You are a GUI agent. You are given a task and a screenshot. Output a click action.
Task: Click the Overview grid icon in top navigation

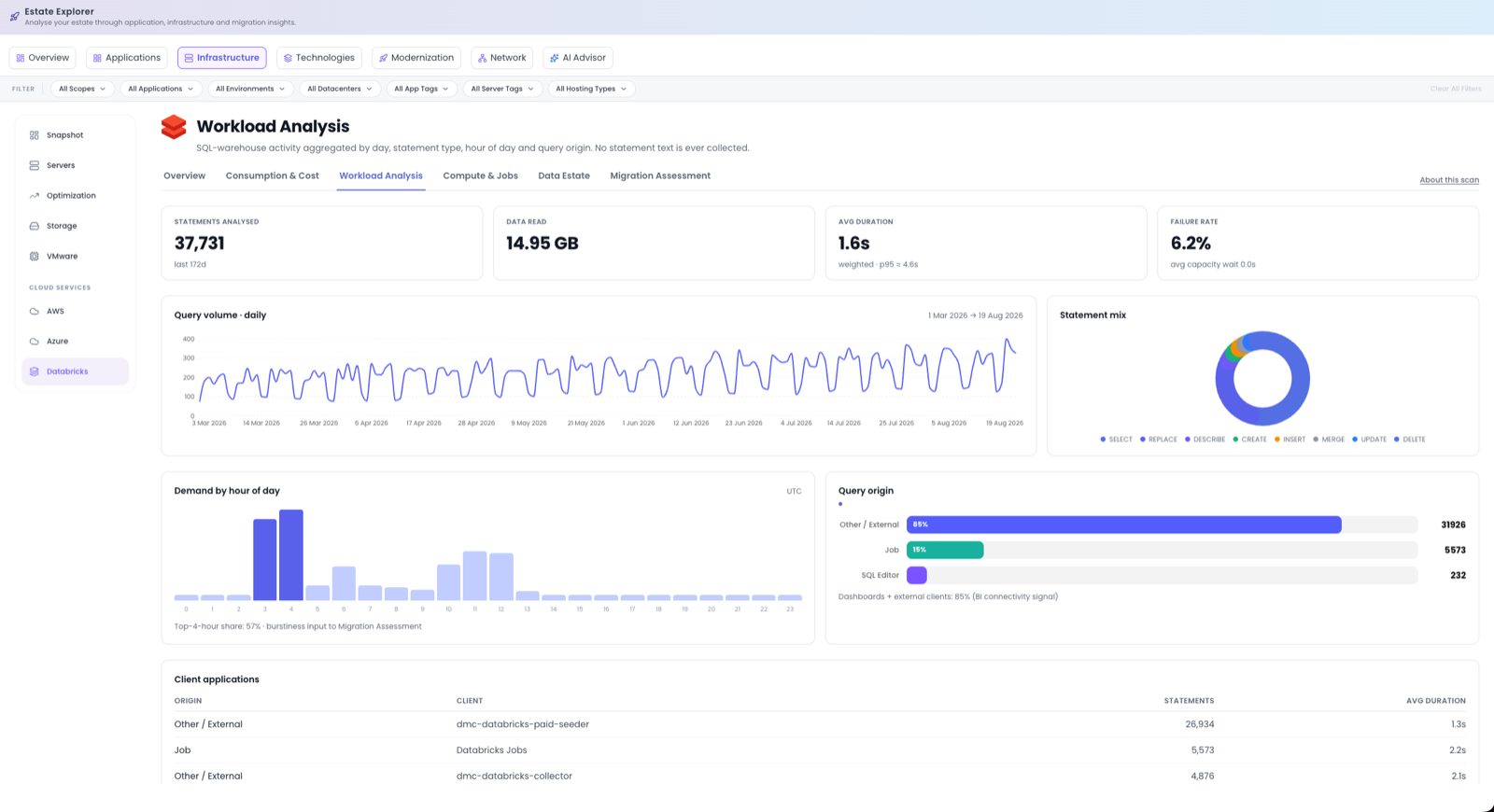21,58
